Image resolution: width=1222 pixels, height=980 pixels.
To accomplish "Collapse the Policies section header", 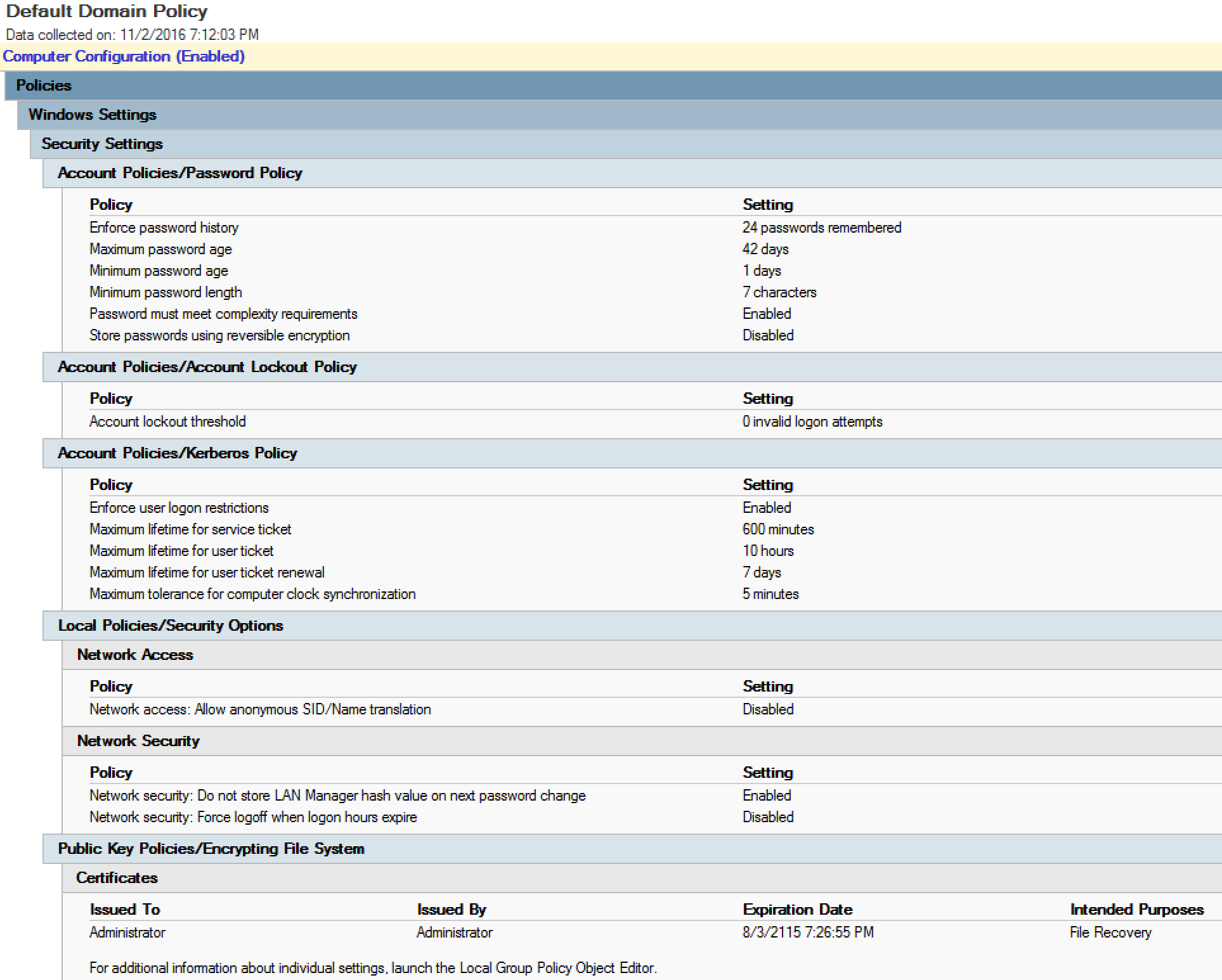I will pyautogui.click(x=43, y=85).
